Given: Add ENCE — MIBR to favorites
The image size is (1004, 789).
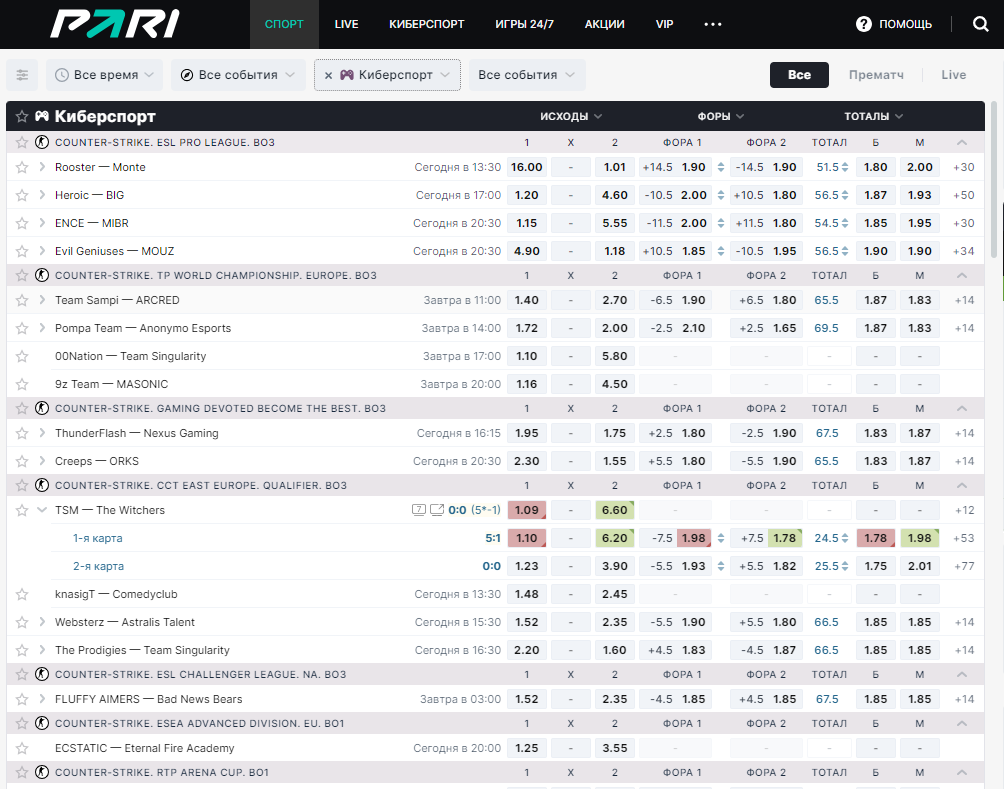Looking at the screenshot, I should pyautogui.click(x=22, y=223).
